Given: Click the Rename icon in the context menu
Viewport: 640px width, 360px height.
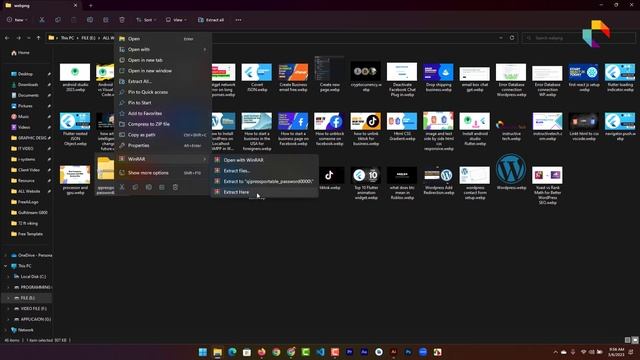Looking at the screenshot, I should [x=149, y=187].
